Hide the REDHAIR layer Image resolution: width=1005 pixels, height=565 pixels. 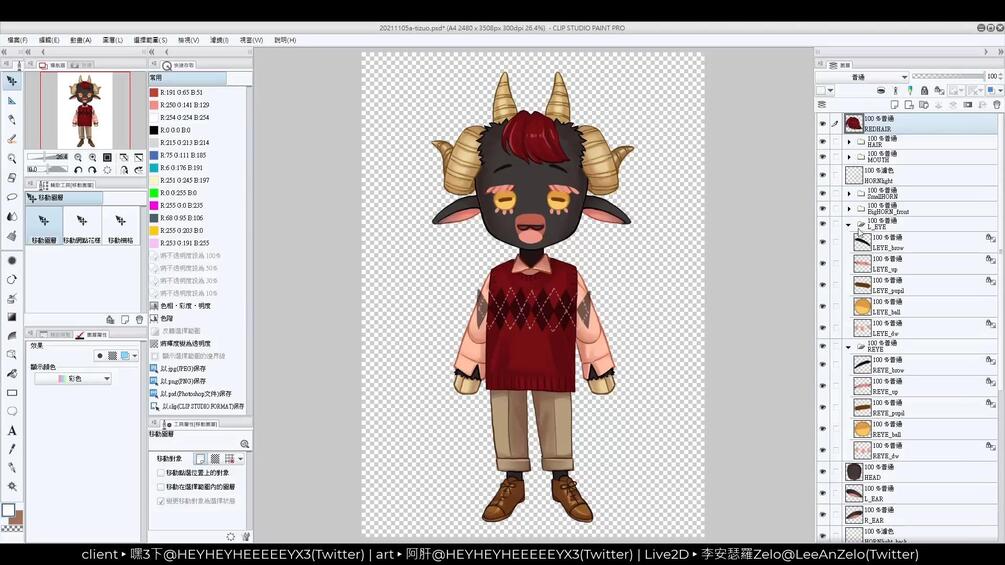click(x=823, y=124)
